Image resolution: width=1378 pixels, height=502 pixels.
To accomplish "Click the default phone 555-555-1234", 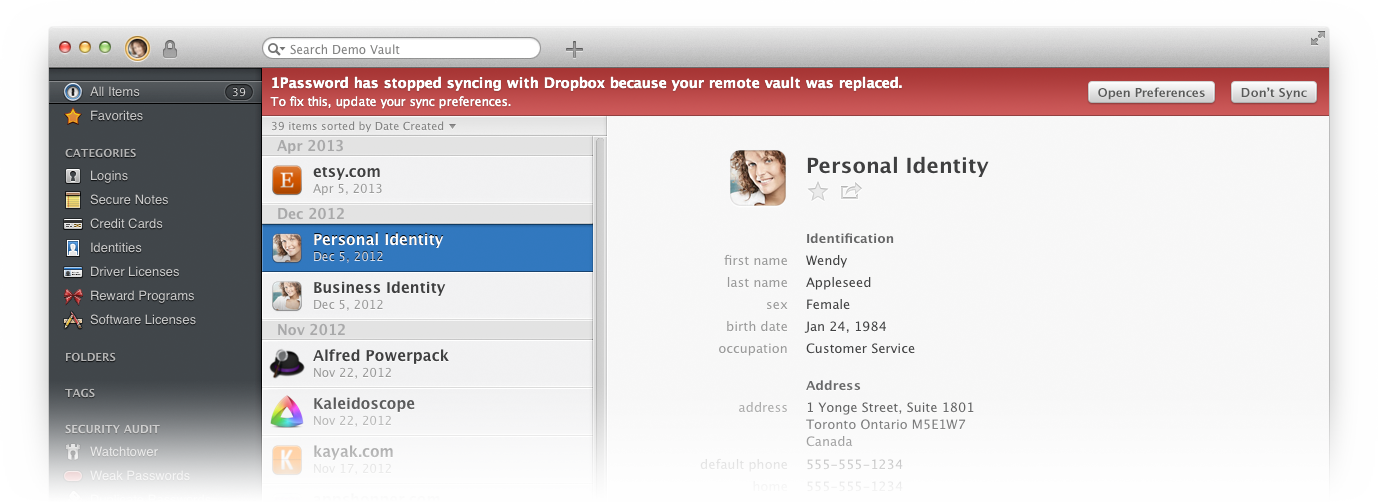I will (x=854, y=465).
